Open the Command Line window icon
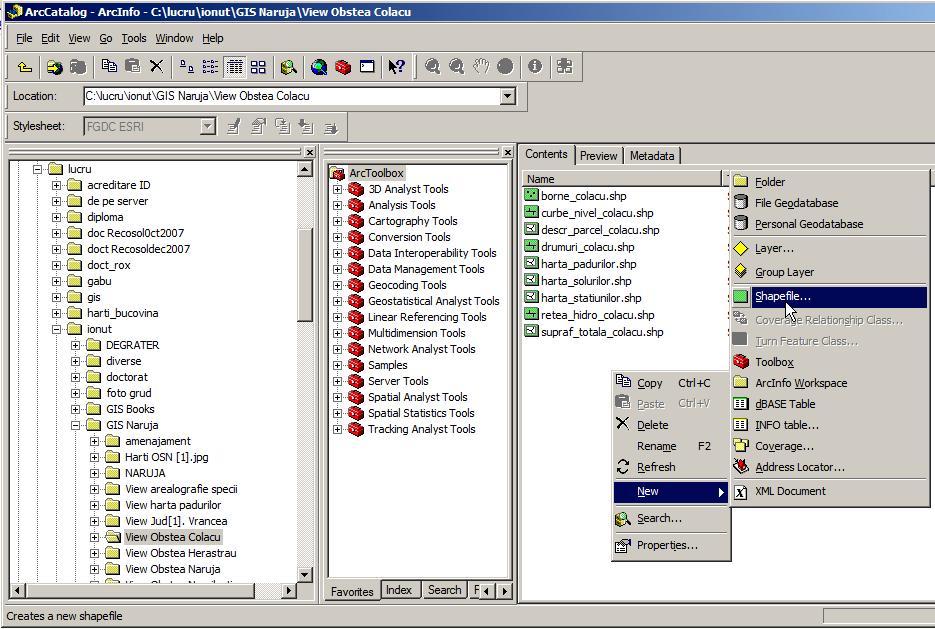 [x=367, y=67]
